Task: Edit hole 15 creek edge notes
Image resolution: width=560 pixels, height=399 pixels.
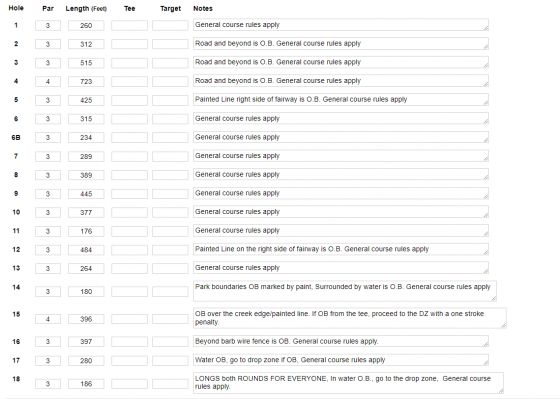Action: click(x=350, y=318)
